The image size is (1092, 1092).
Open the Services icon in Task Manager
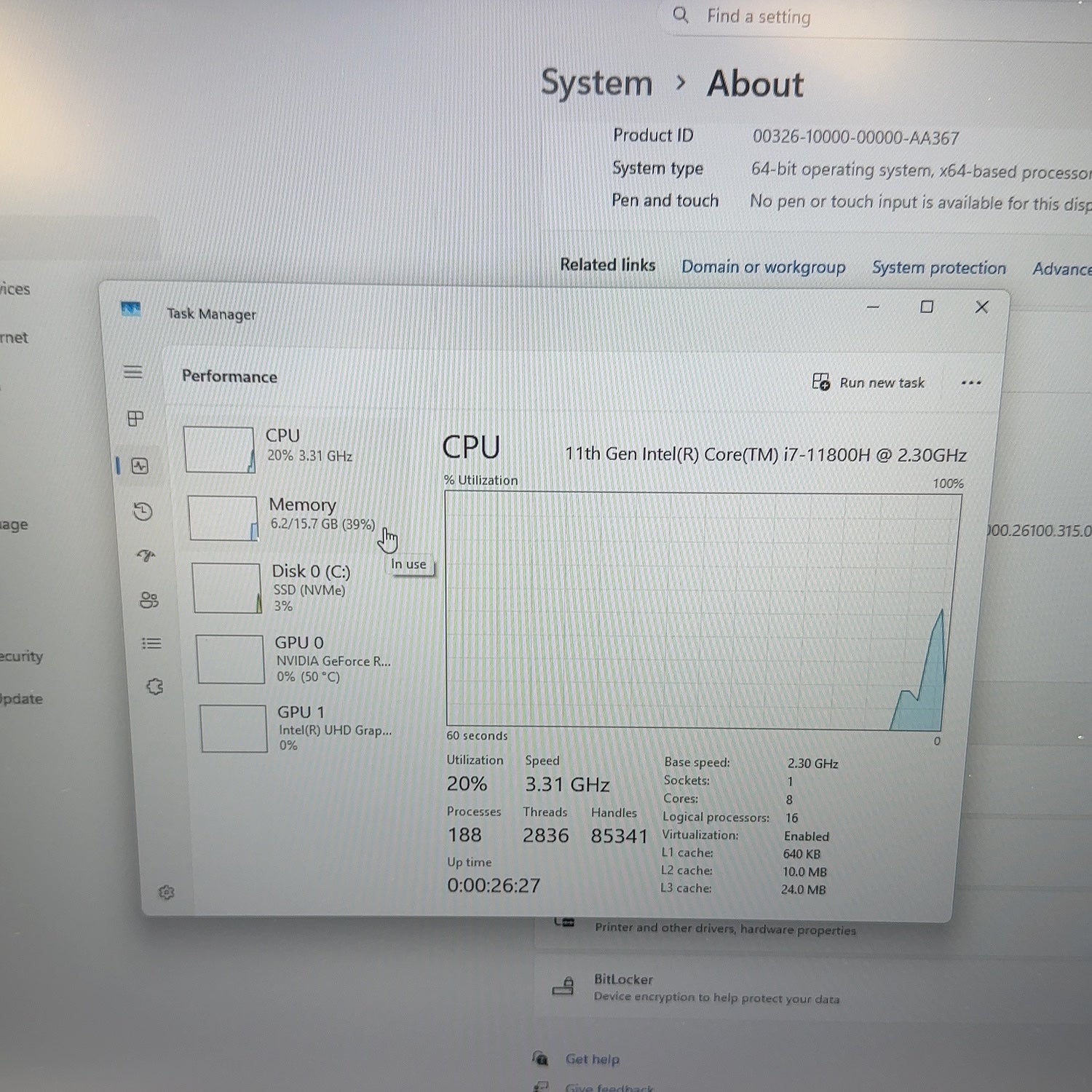coord(154,687)
